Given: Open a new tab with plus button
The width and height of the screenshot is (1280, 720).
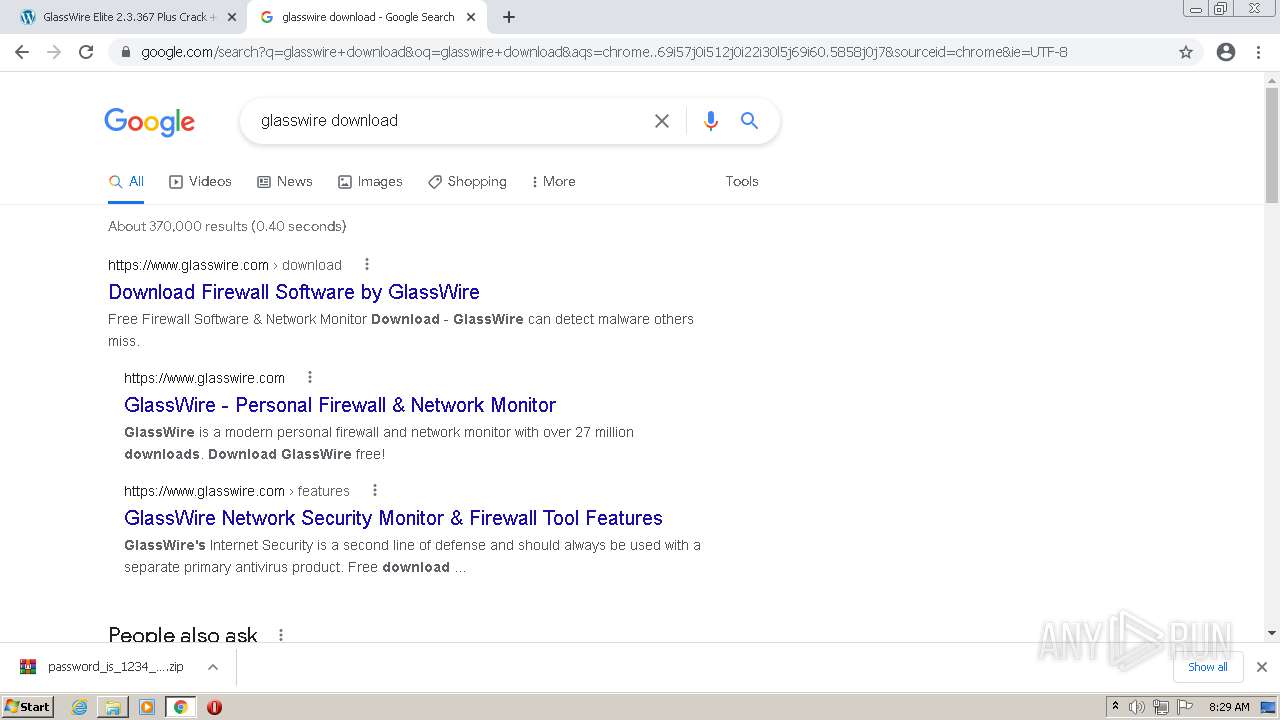Looking at the screenshot, I should click(509, 17).
